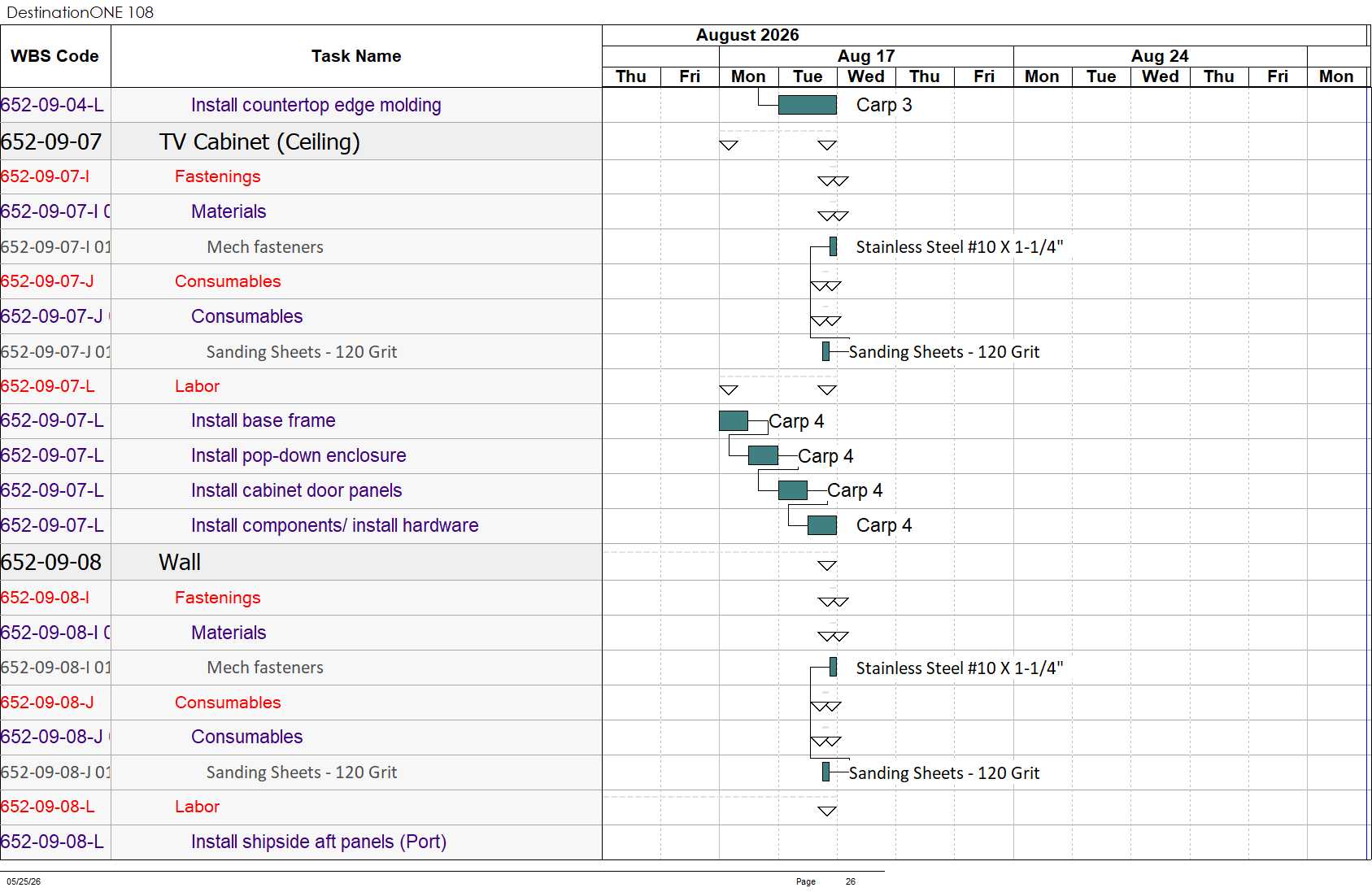Click the Labor task name under TV Cabinet
Viewport: 1372px width, 892px height.
198,386
